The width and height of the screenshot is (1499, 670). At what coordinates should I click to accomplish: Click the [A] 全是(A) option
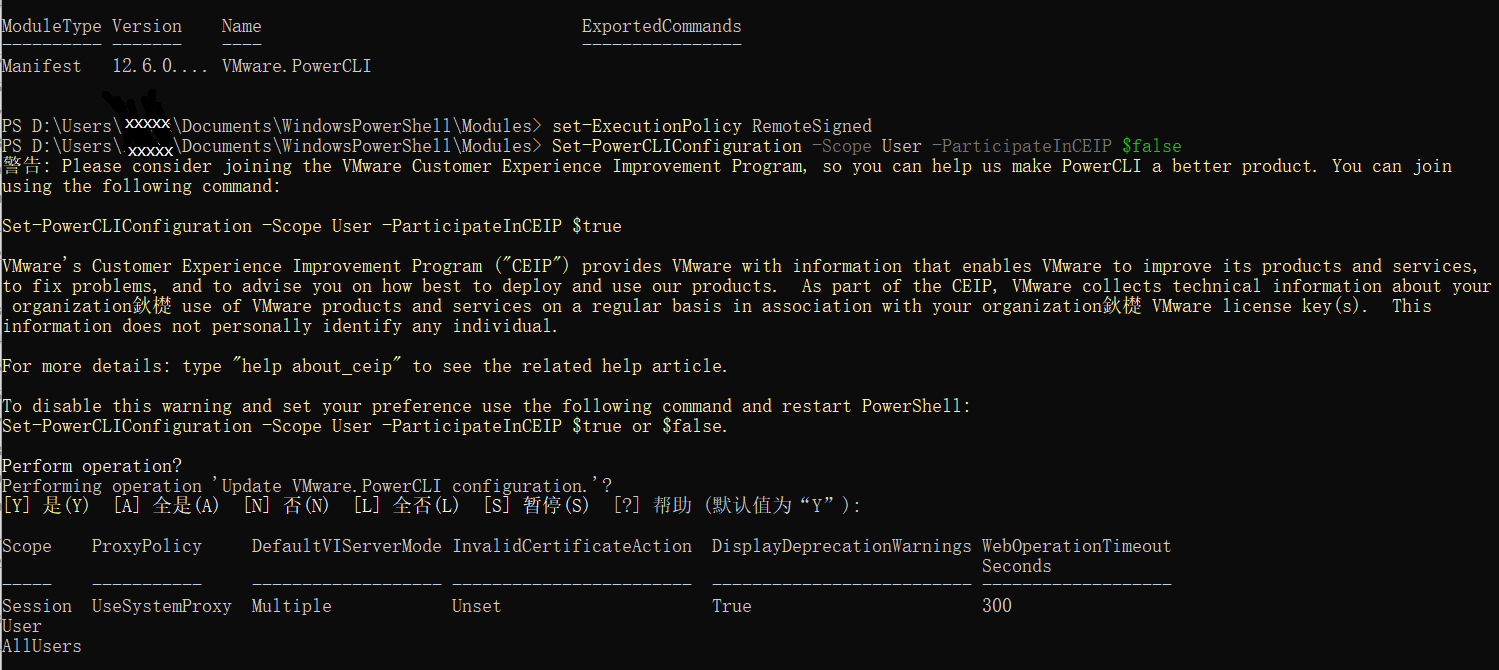[165, 506]
